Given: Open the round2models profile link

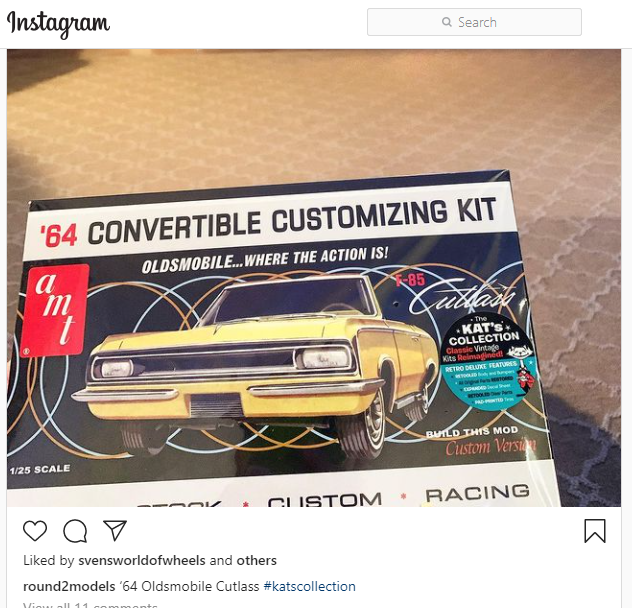Looking at the screenshot, I should click(69, 586).
